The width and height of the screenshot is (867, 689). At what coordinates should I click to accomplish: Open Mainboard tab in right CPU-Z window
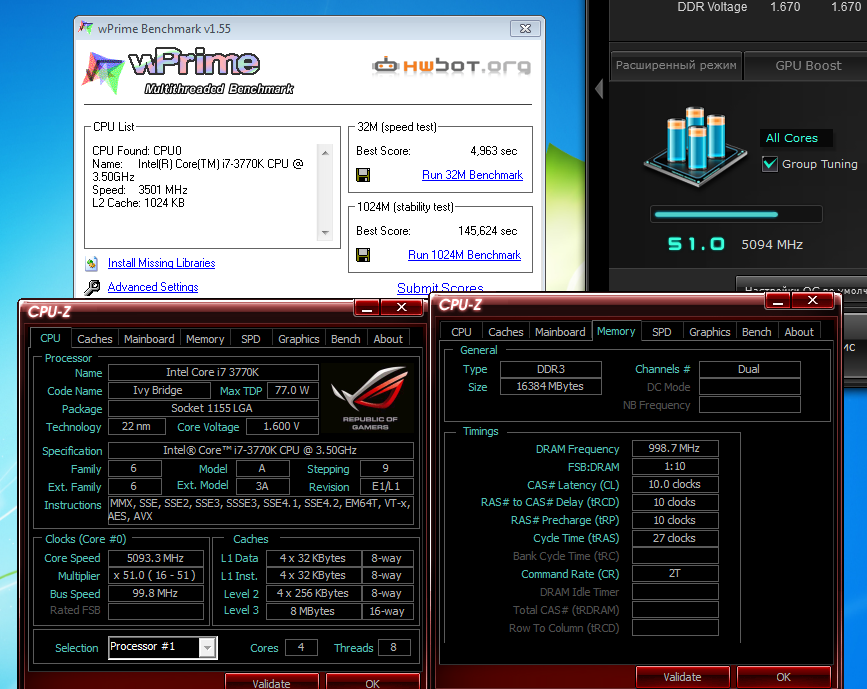(560, 331)
